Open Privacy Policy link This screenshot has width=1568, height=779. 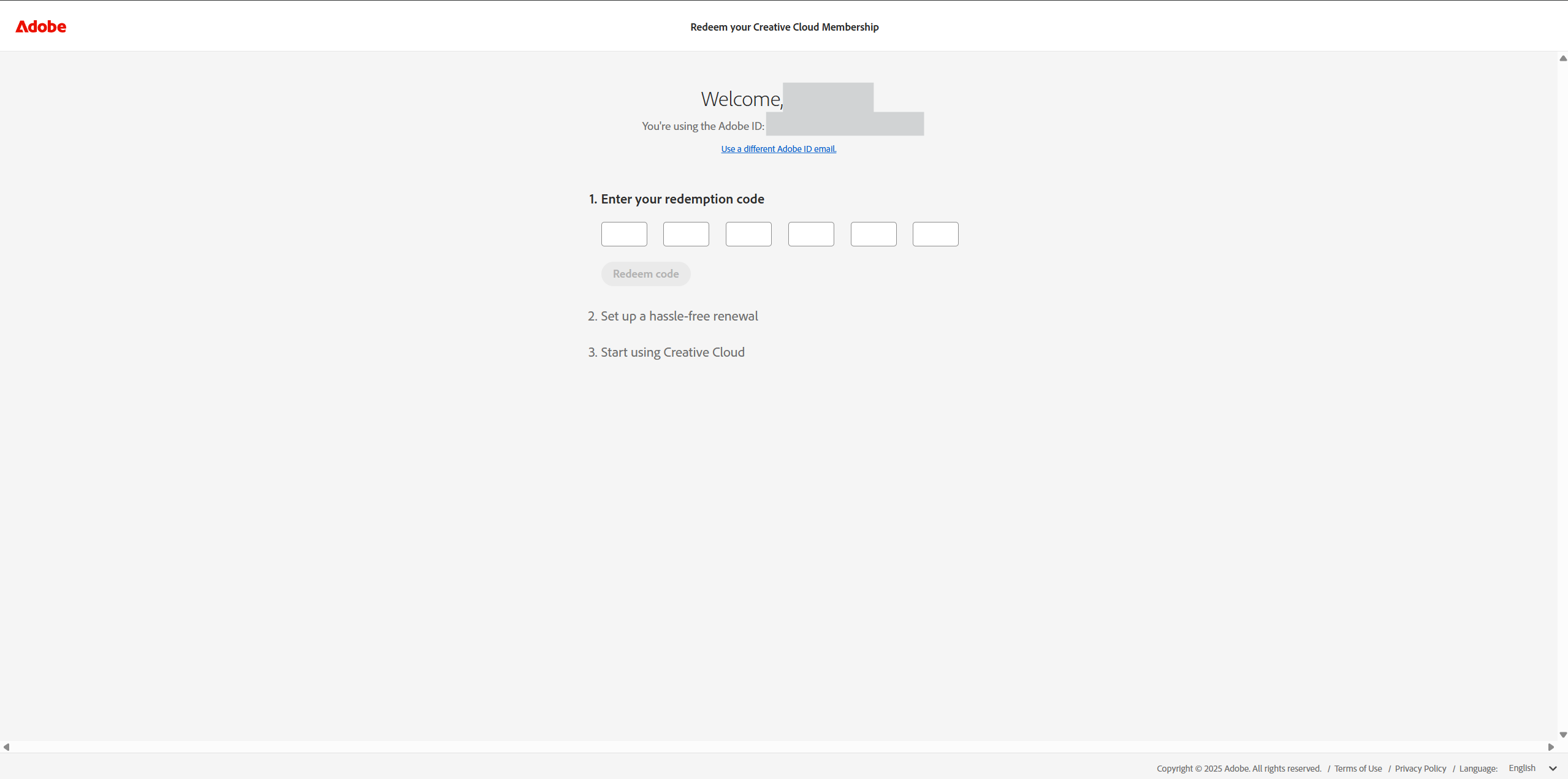coord(1420,769)
